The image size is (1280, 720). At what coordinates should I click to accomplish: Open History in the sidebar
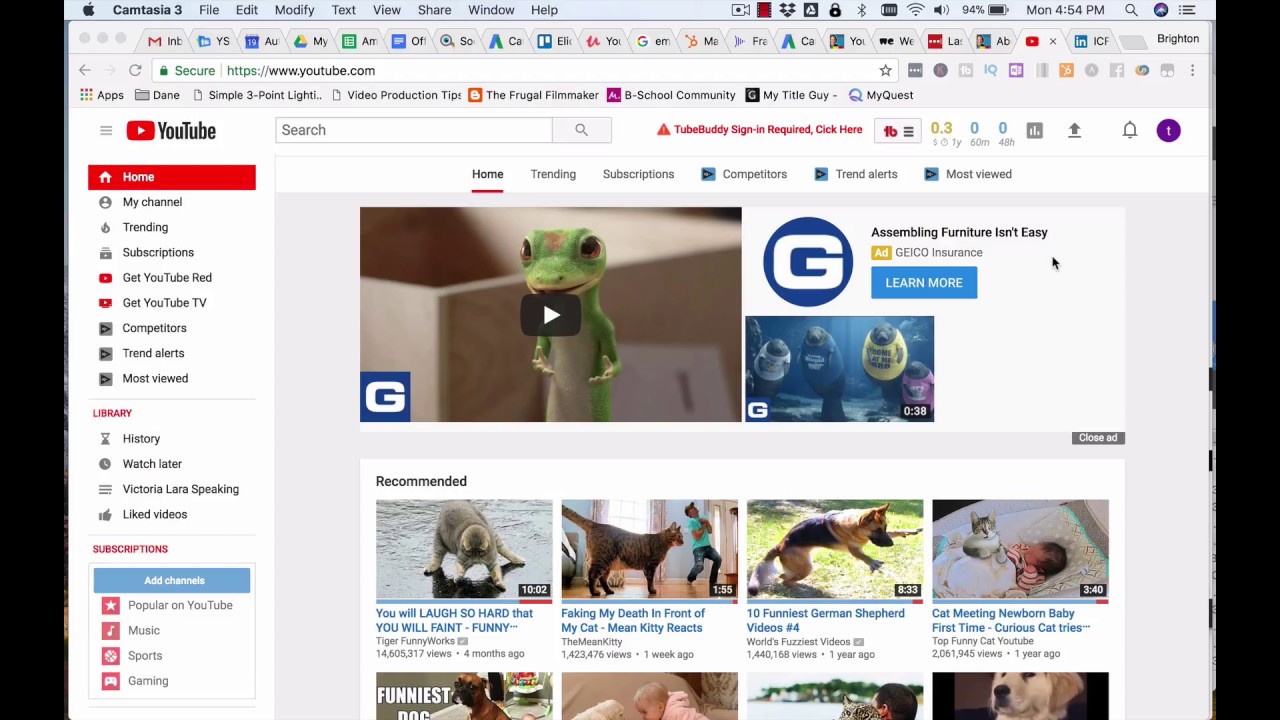coord(141,439)
